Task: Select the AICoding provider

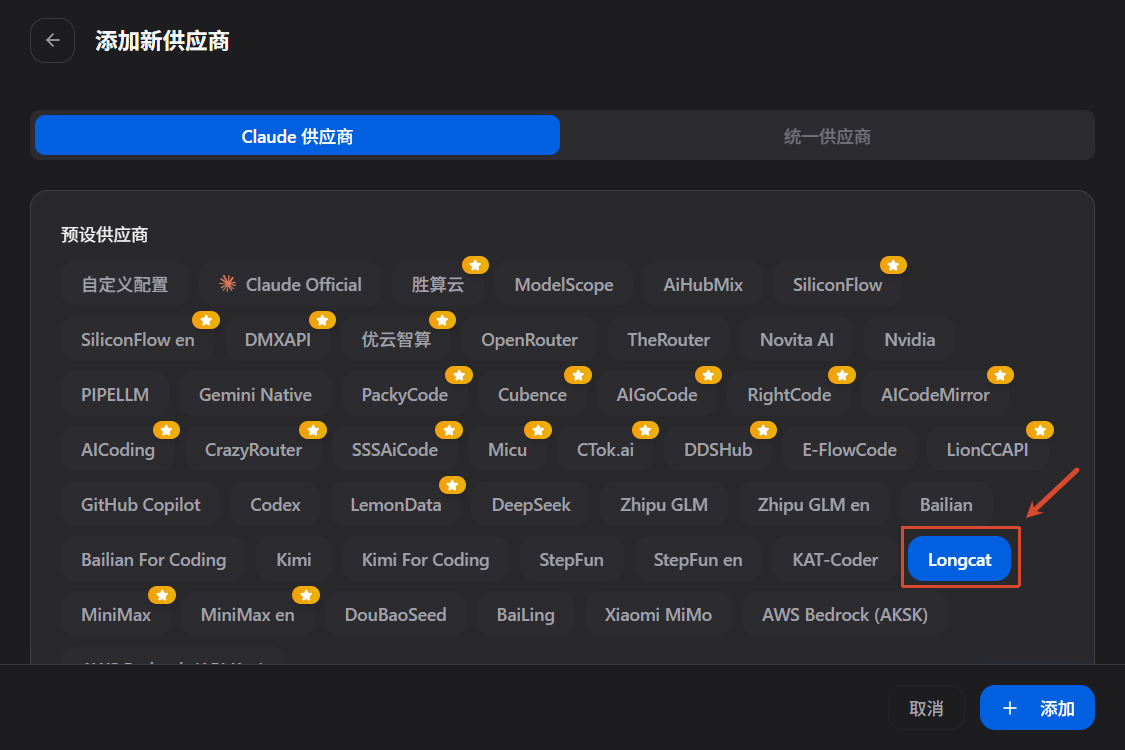Action: (118, 450)
